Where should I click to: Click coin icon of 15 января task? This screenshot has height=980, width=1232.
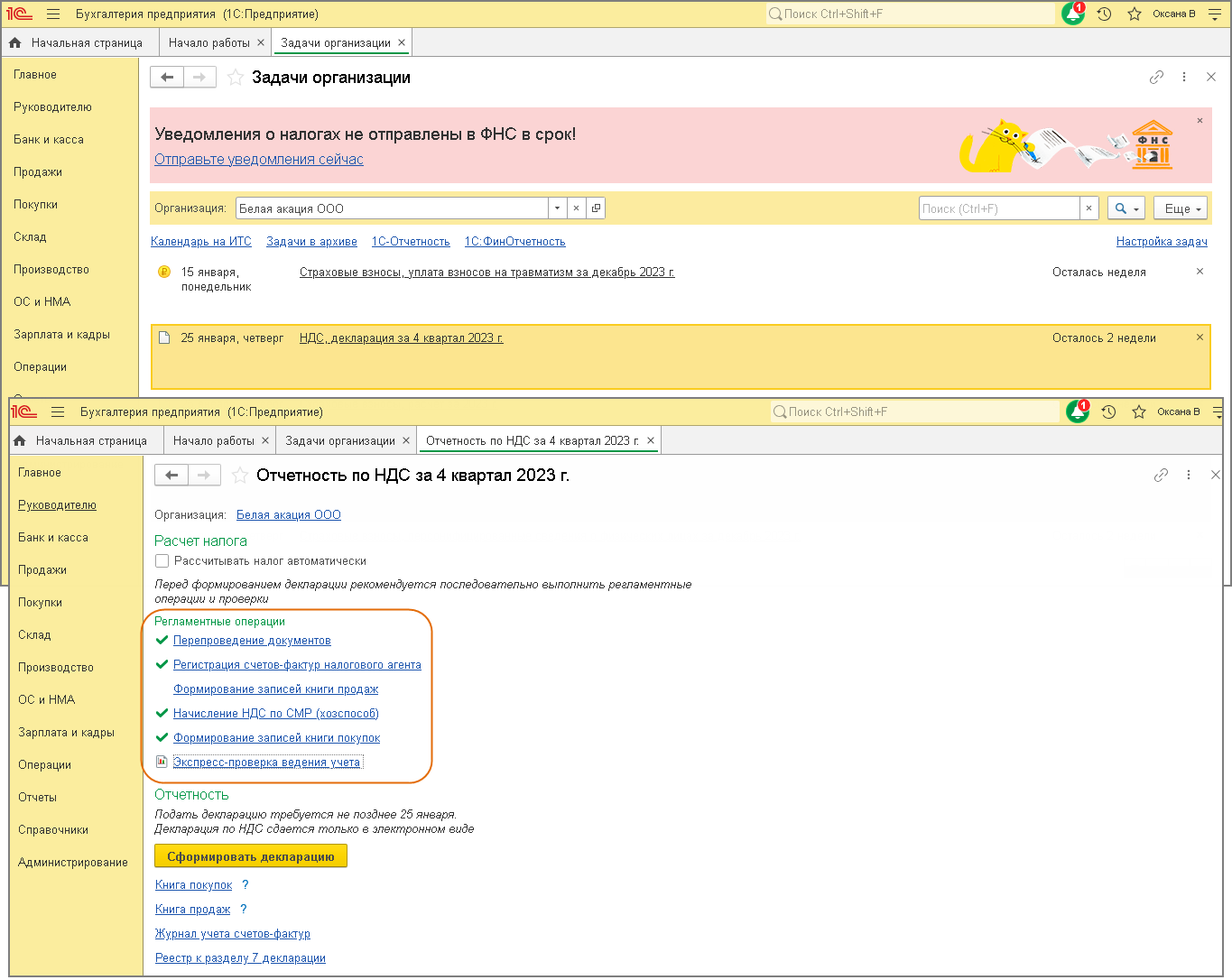coord(164,272)
